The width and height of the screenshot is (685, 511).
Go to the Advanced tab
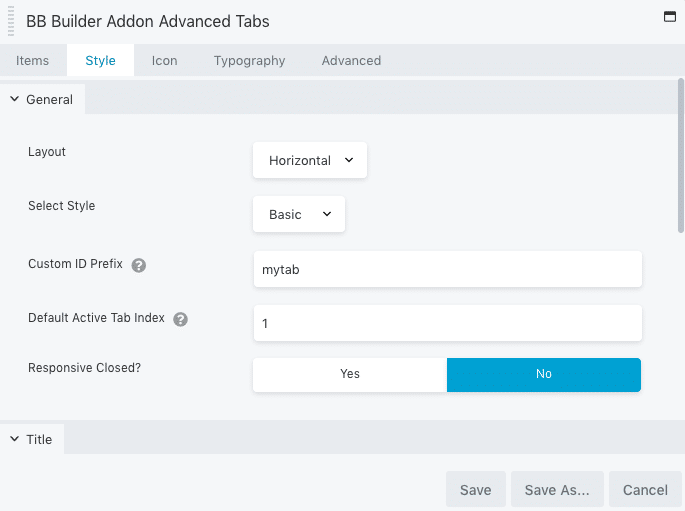[x=351, y=60]
